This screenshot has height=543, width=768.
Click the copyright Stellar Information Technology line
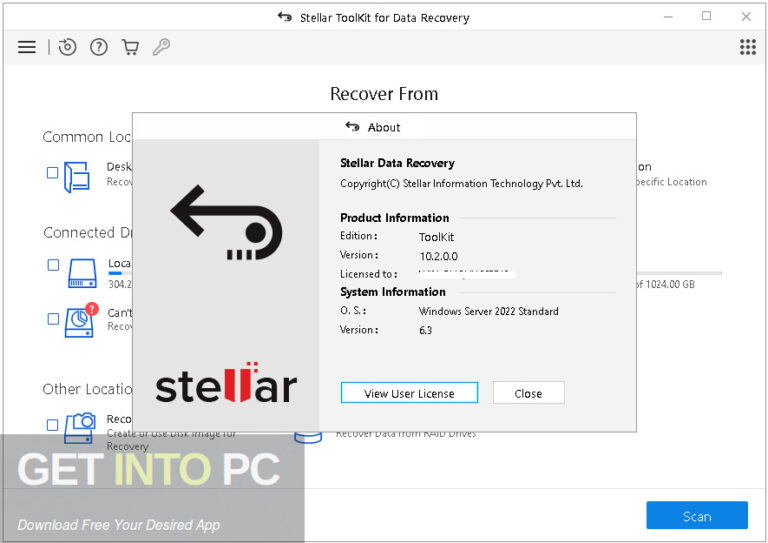pyautogui.click(x=461, y=184)
